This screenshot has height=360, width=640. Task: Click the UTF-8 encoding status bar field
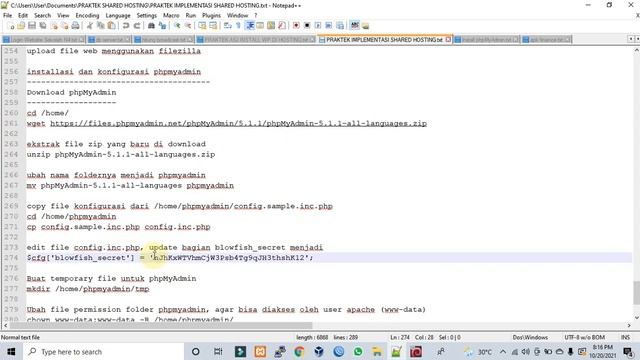click(x=584, y=337)
